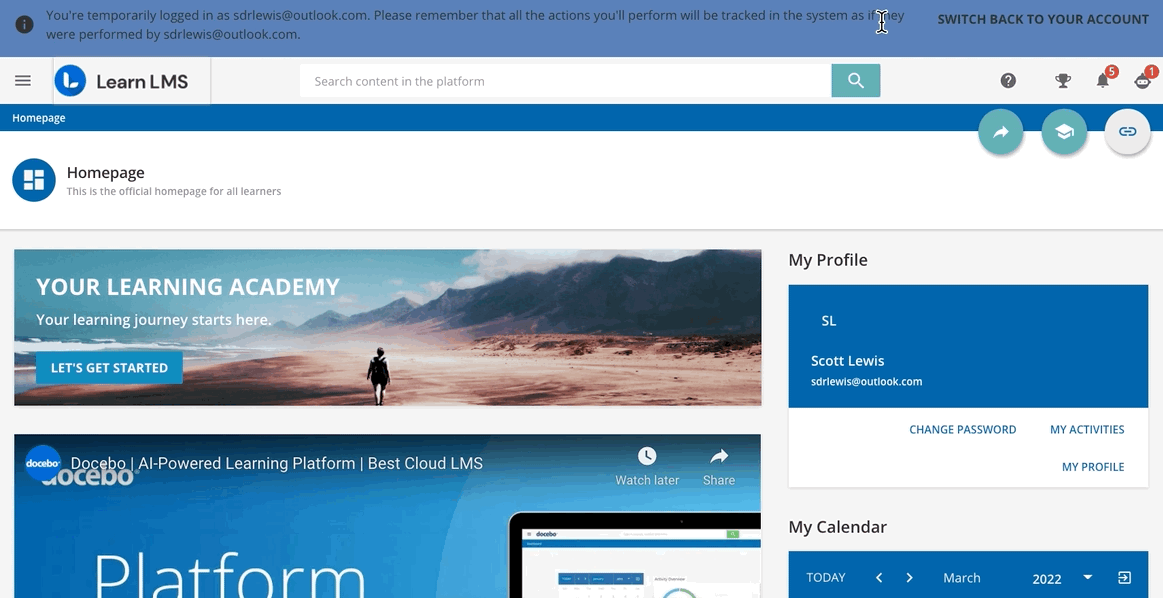Image resolution: width=1163 pixels, height=598 pixels.
Task: Click into the platform search field
Action: [x=565, y=81]
